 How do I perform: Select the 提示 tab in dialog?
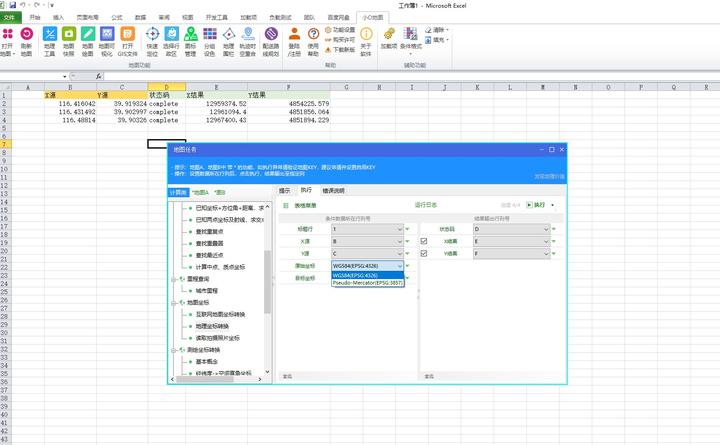[285, 191]
